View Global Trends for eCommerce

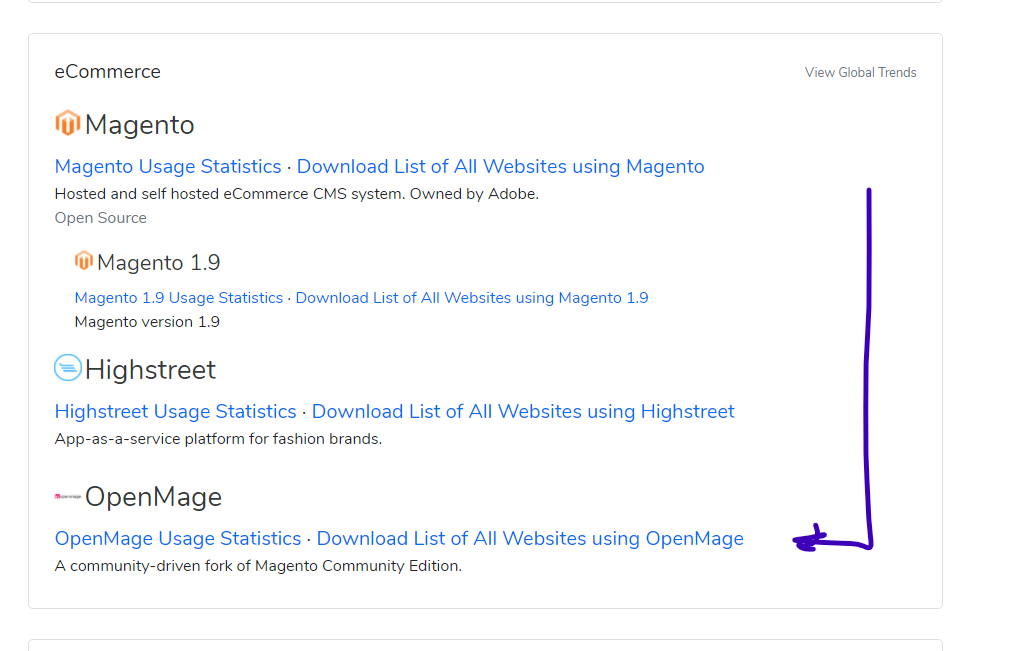pos(860,73)
